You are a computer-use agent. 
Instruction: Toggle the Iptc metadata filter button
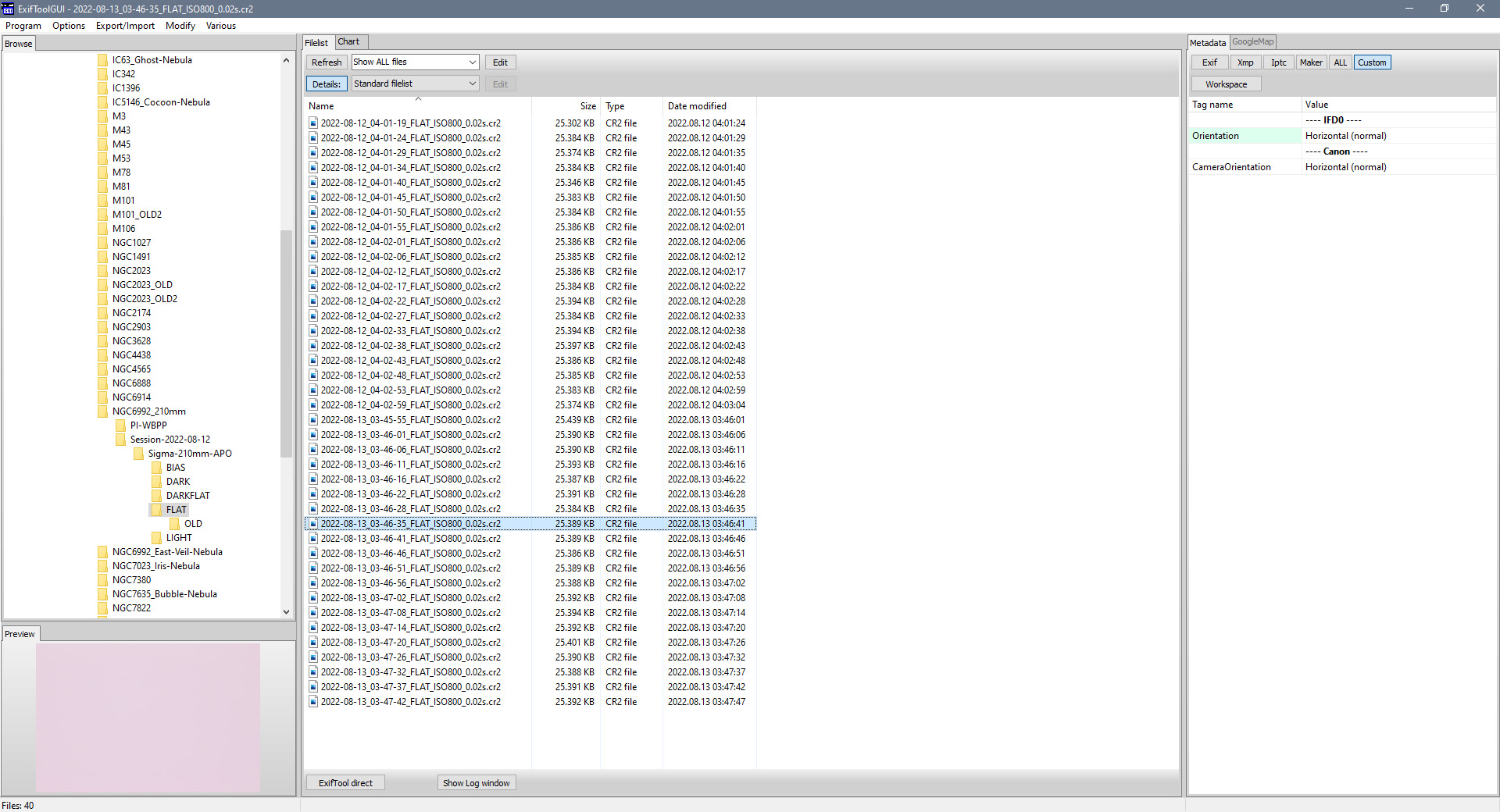click(1278, 62)
